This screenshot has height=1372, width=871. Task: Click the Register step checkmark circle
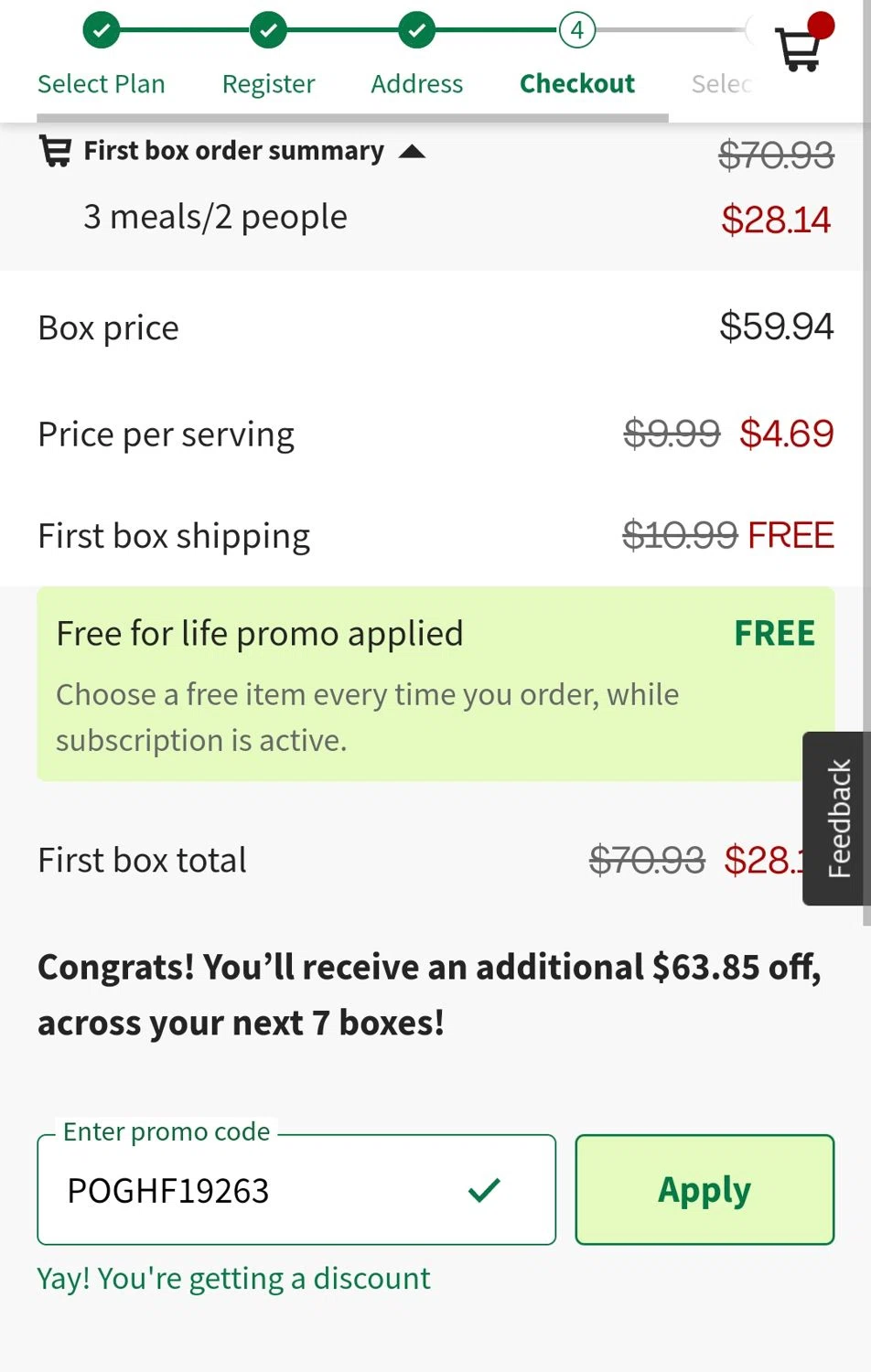(268, 30)
